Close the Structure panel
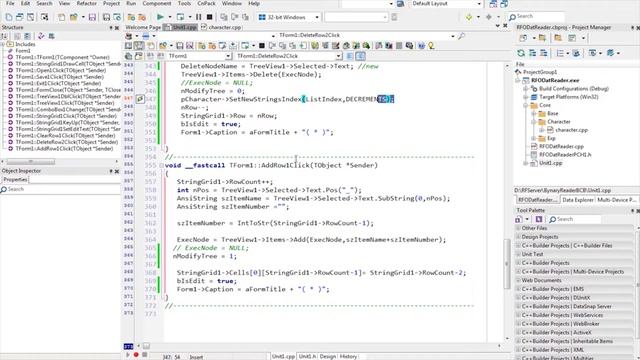The width and height of the screenshot is (640, 360). [117, 28]
